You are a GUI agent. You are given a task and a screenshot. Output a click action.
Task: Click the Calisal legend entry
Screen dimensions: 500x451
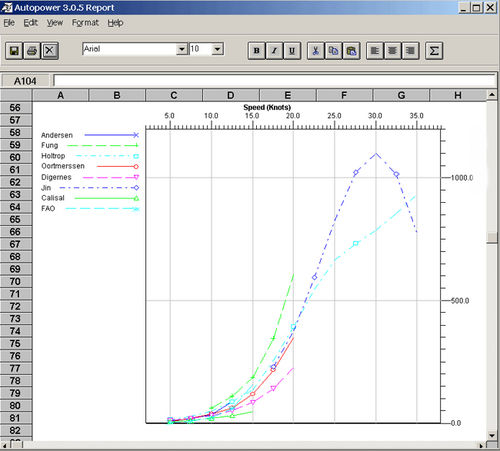click(x=90, y=198)
